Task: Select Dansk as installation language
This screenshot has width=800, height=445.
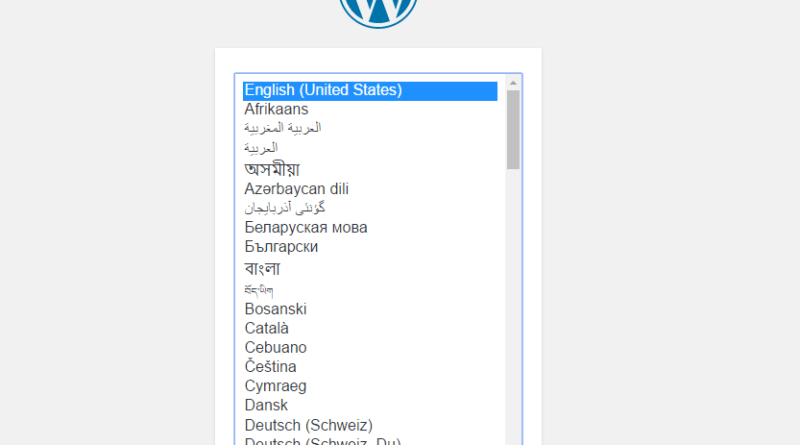Action: pos(266,405)
